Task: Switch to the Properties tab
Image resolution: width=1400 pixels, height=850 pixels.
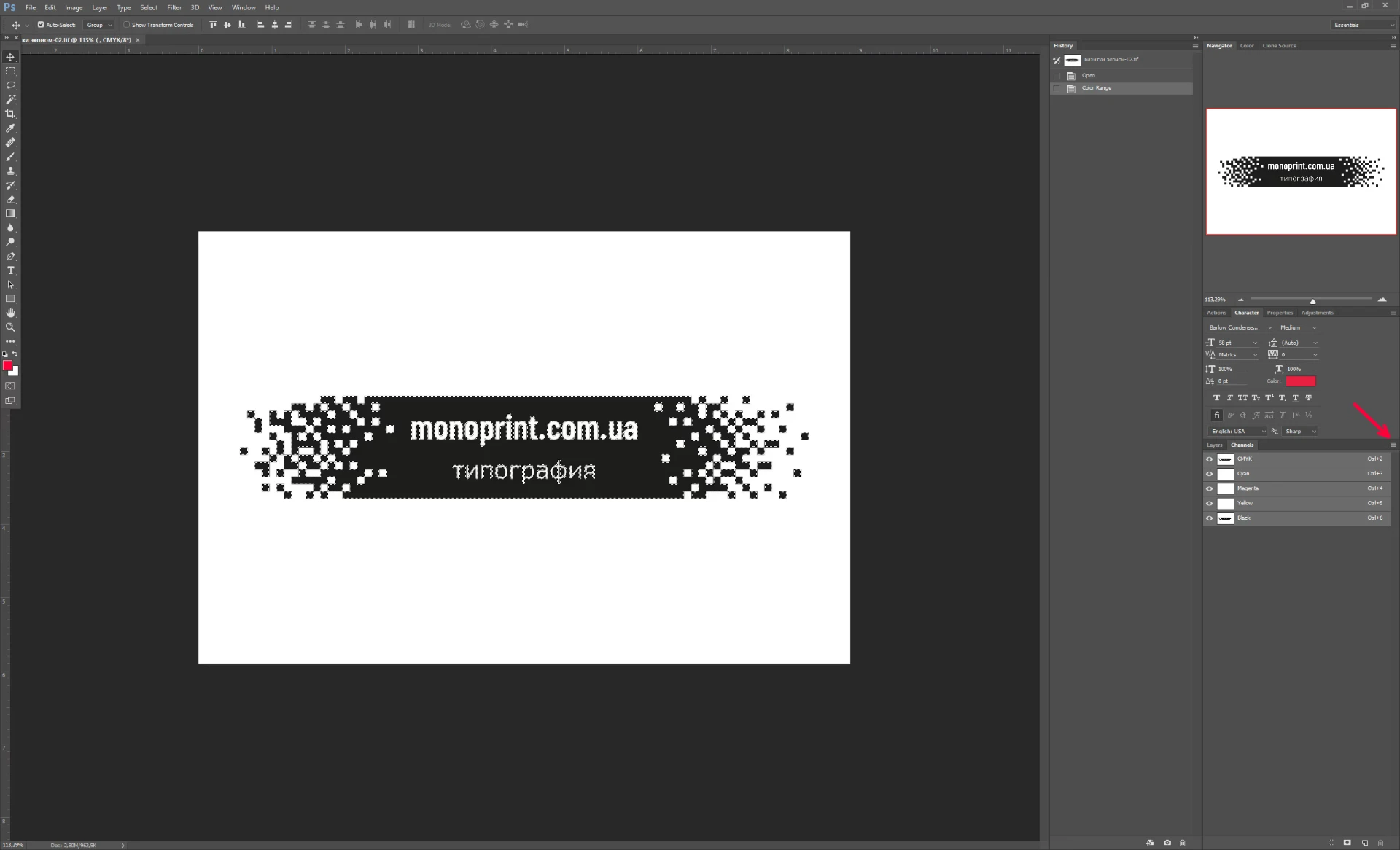Action: tap(1280, 313)
